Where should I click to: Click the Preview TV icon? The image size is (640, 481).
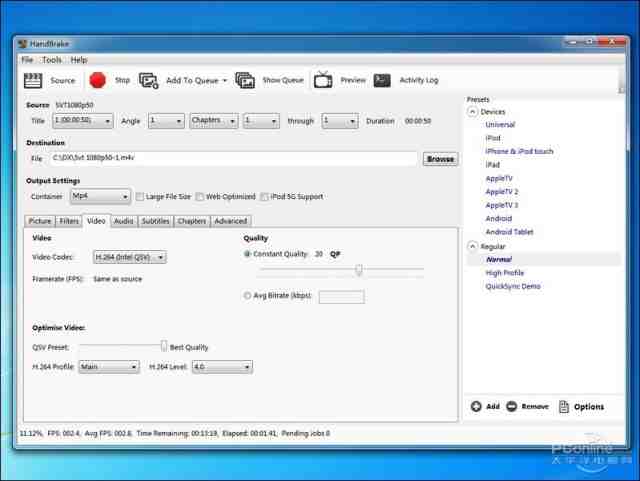coord(323,80)
